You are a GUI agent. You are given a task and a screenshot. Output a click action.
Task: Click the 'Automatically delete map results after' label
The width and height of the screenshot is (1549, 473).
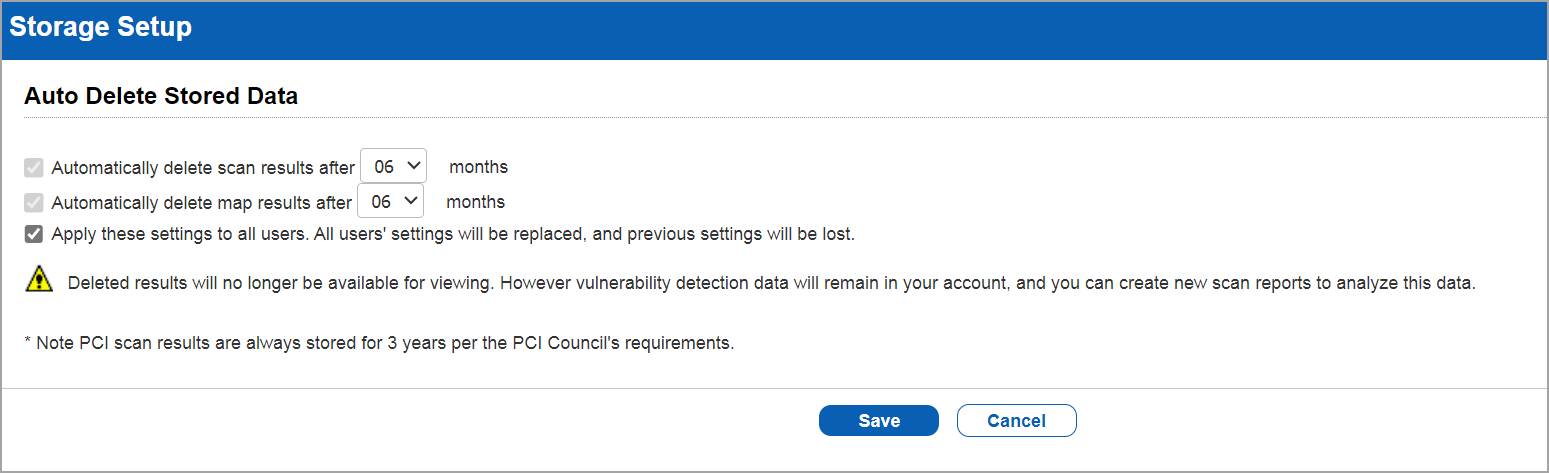[x=202, y=203]
